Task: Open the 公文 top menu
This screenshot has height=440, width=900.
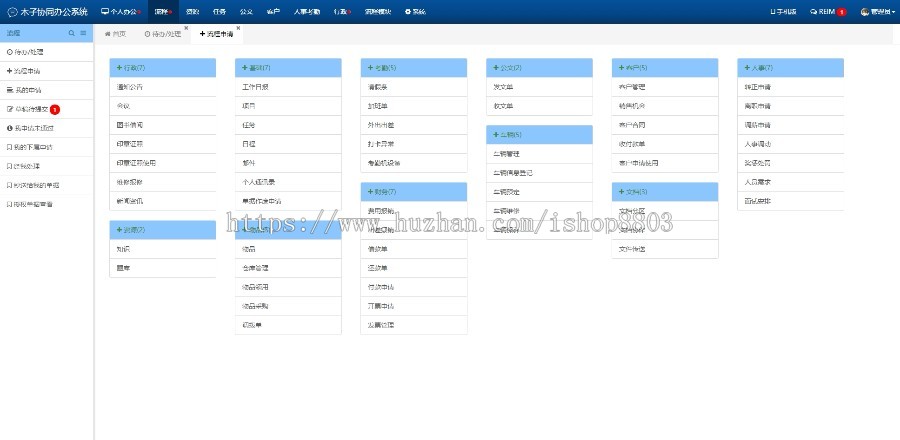Action: click(246, 11)
